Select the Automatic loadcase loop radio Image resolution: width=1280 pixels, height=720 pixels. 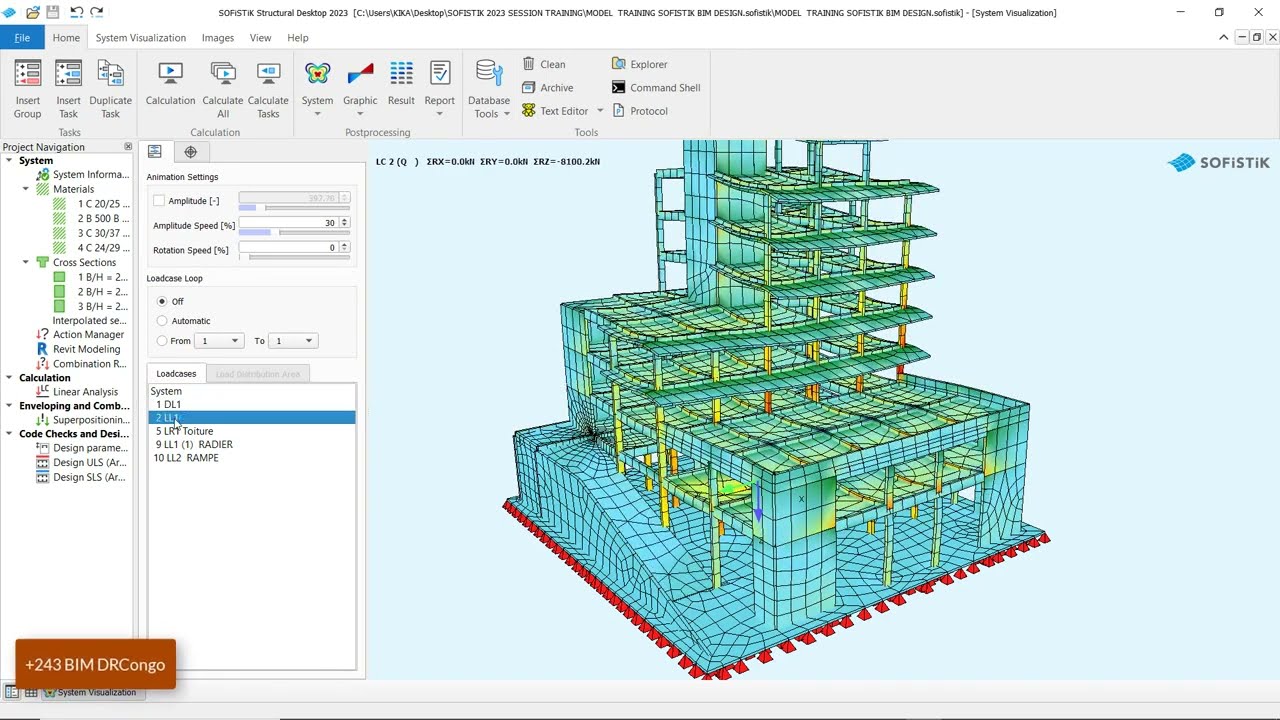point(162,321)
